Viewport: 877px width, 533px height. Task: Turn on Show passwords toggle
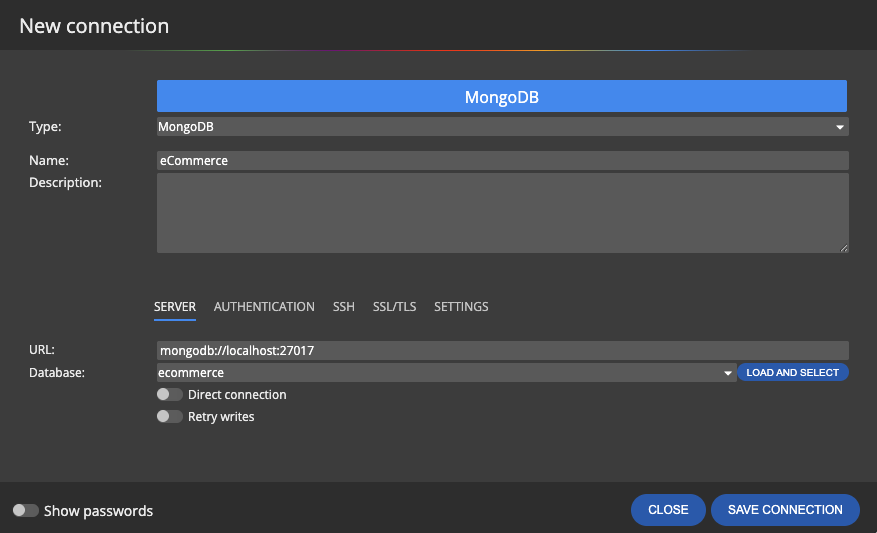click(x=26, y=510)
